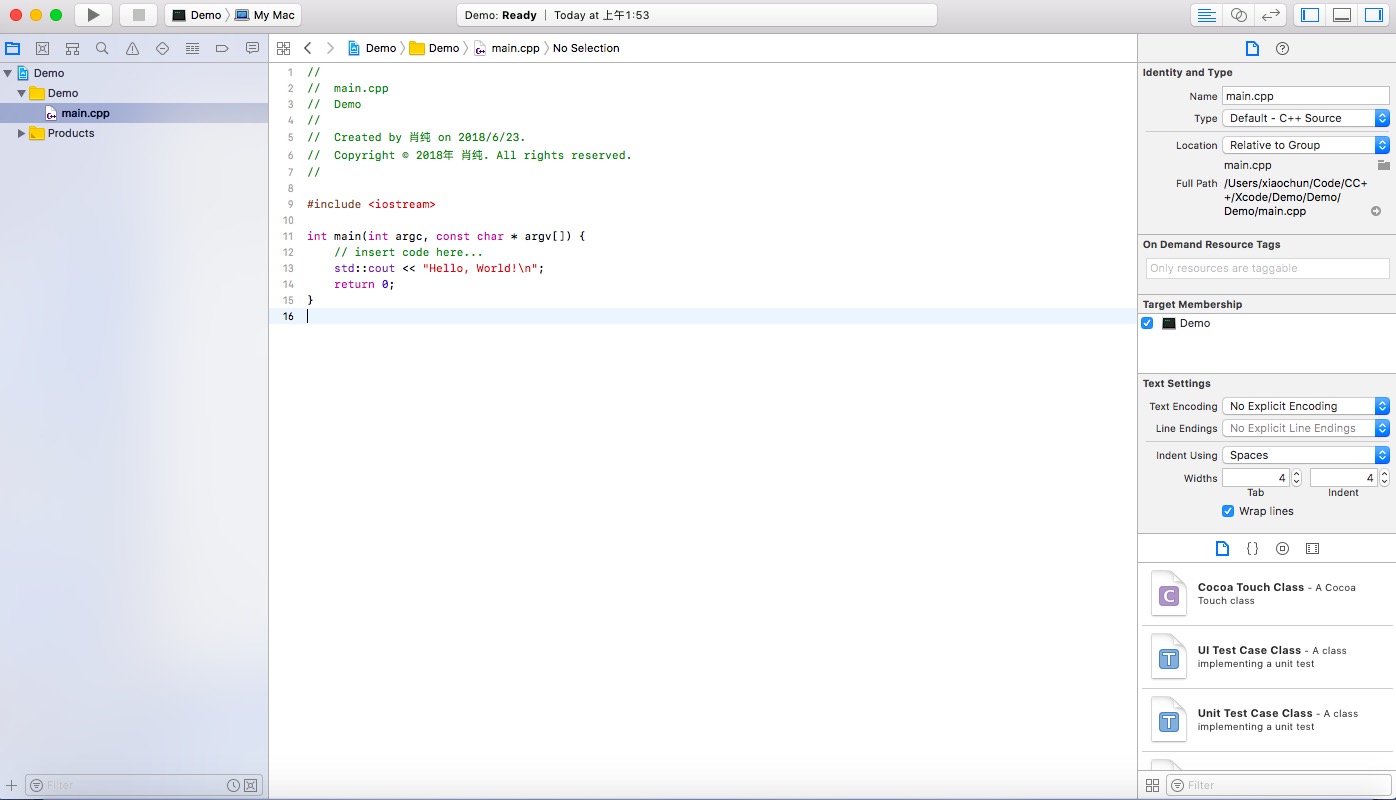Click the Name field containing main.cpp
This screenshot has width=1396, height=800.
(1305, 96)
